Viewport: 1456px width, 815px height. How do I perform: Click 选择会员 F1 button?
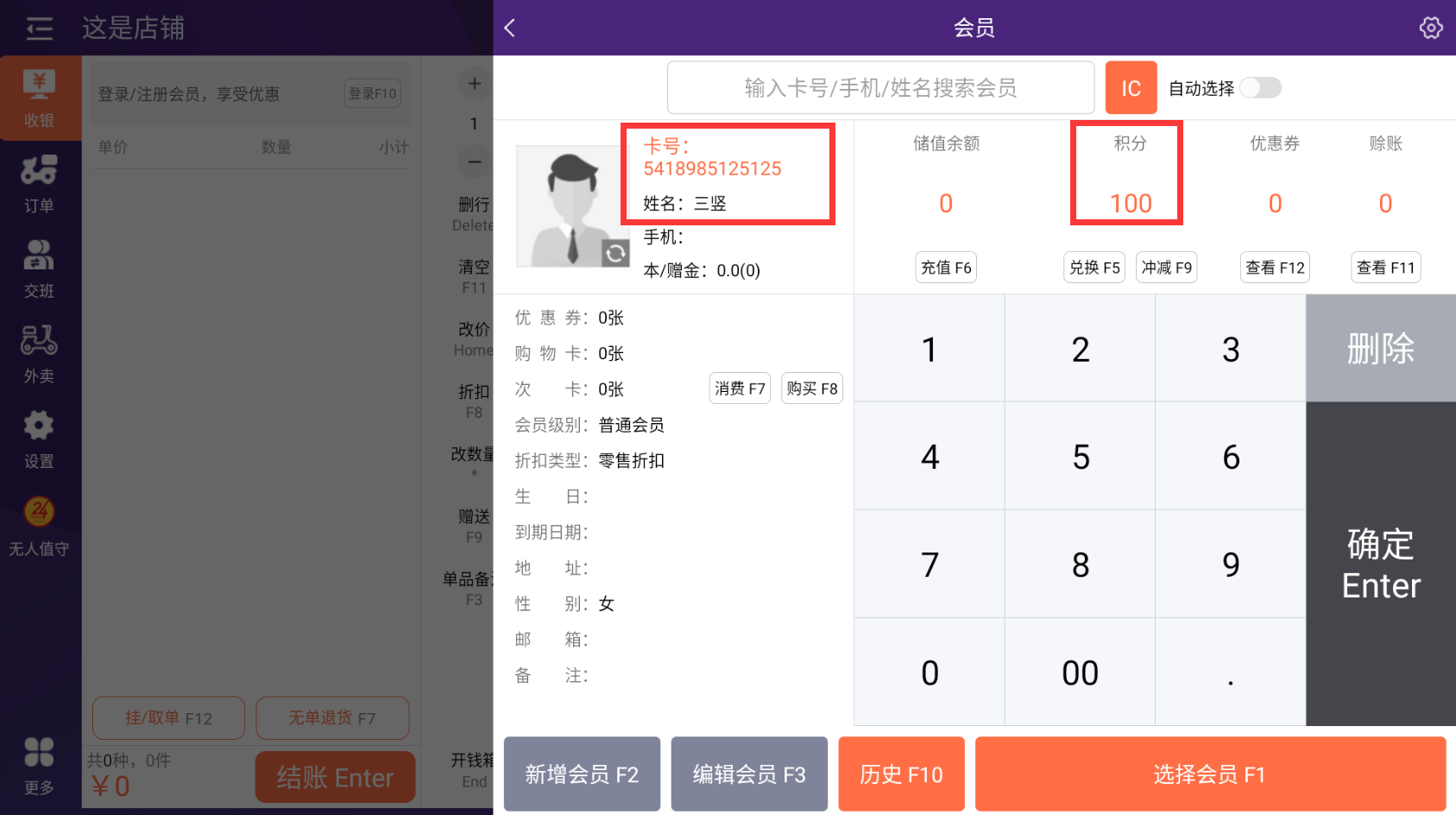(x=1209, y=774)
